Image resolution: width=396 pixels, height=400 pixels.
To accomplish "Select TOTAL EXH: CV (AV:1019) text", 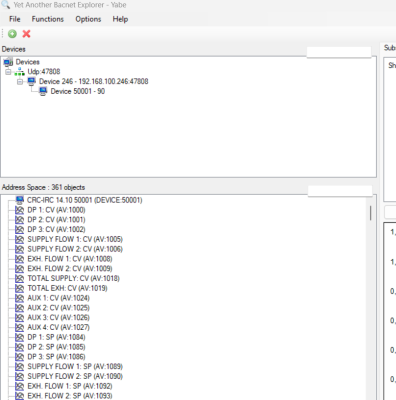I will pyautogui.click(x=67, y=288).
